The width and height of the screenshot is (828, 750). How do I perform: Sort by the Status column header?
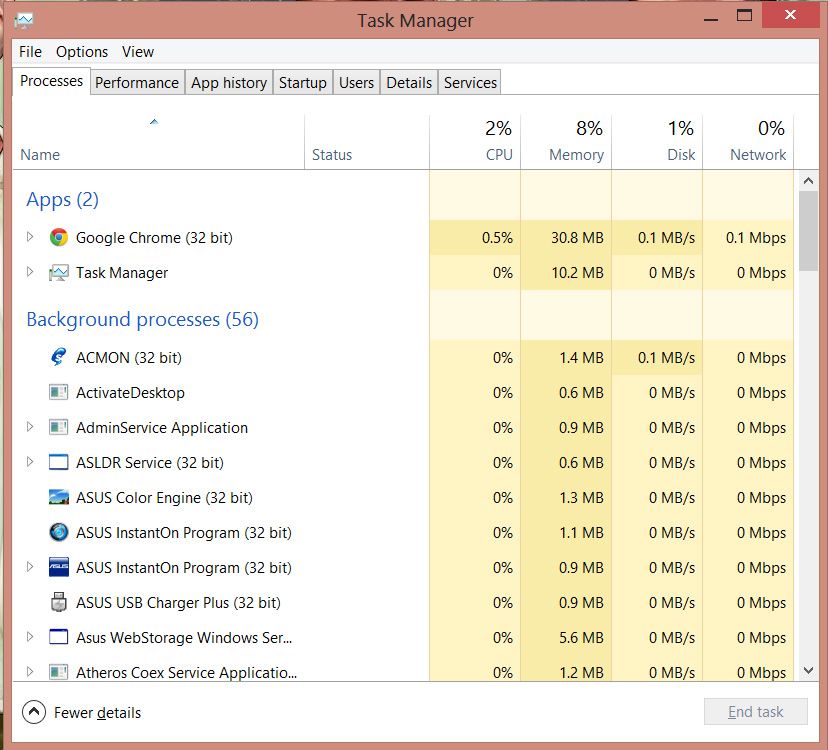[x=367, y=143]
